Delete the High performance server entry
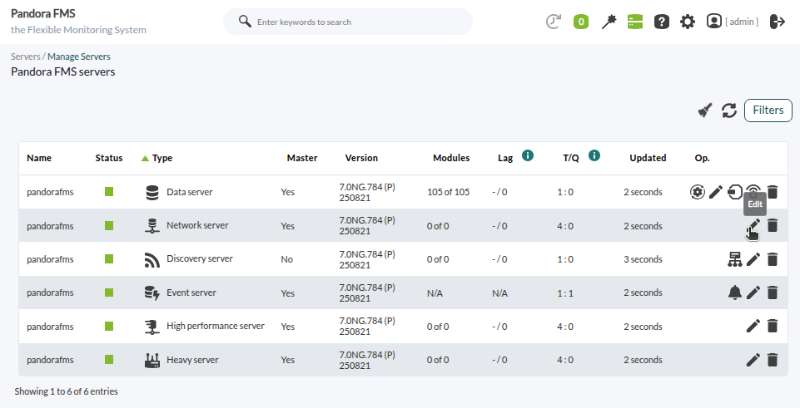 tap(772, 326)
